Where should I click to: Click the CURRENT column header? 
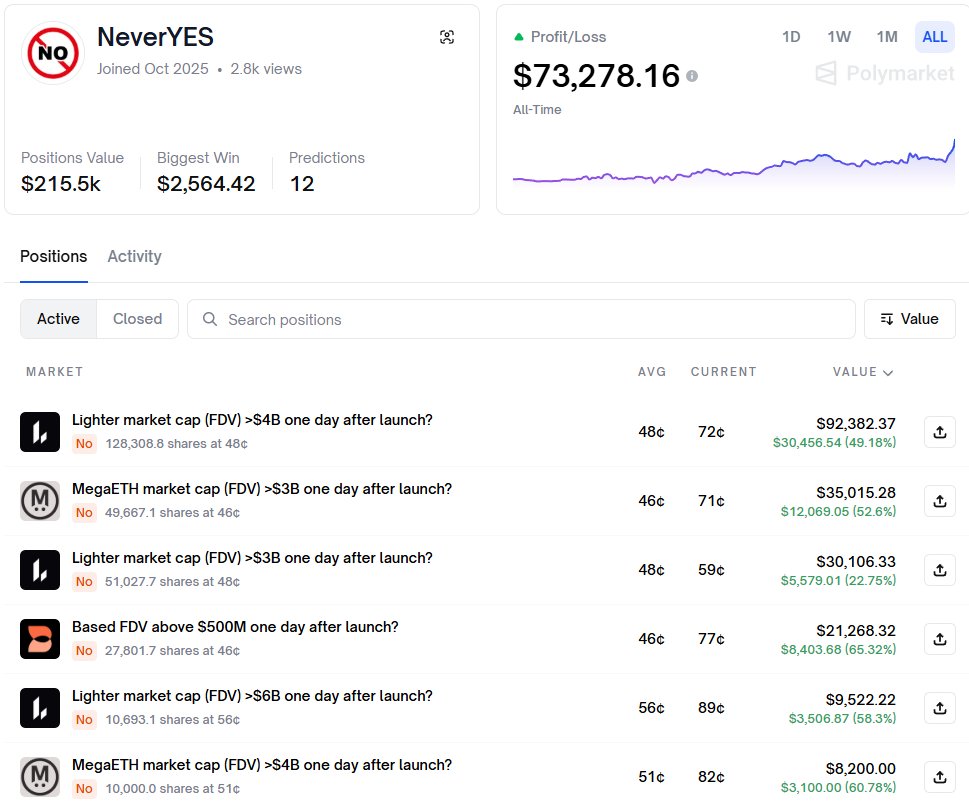tap(724, 372)
